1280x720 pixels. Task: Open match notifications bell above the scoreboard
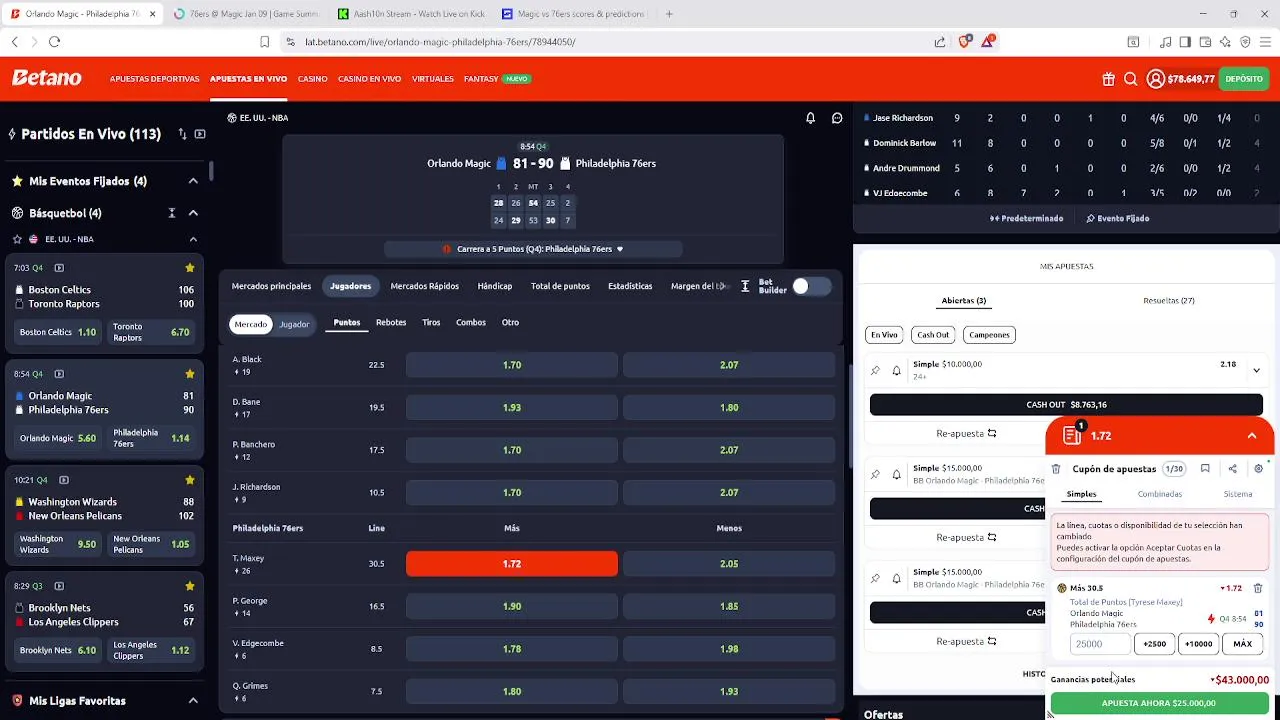pos(811,118)
